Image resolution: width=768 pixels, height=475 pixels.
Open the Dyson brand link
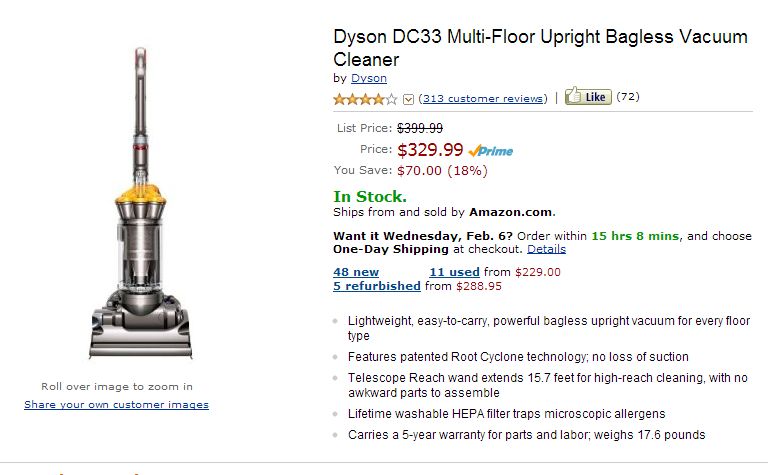[369, 78]
